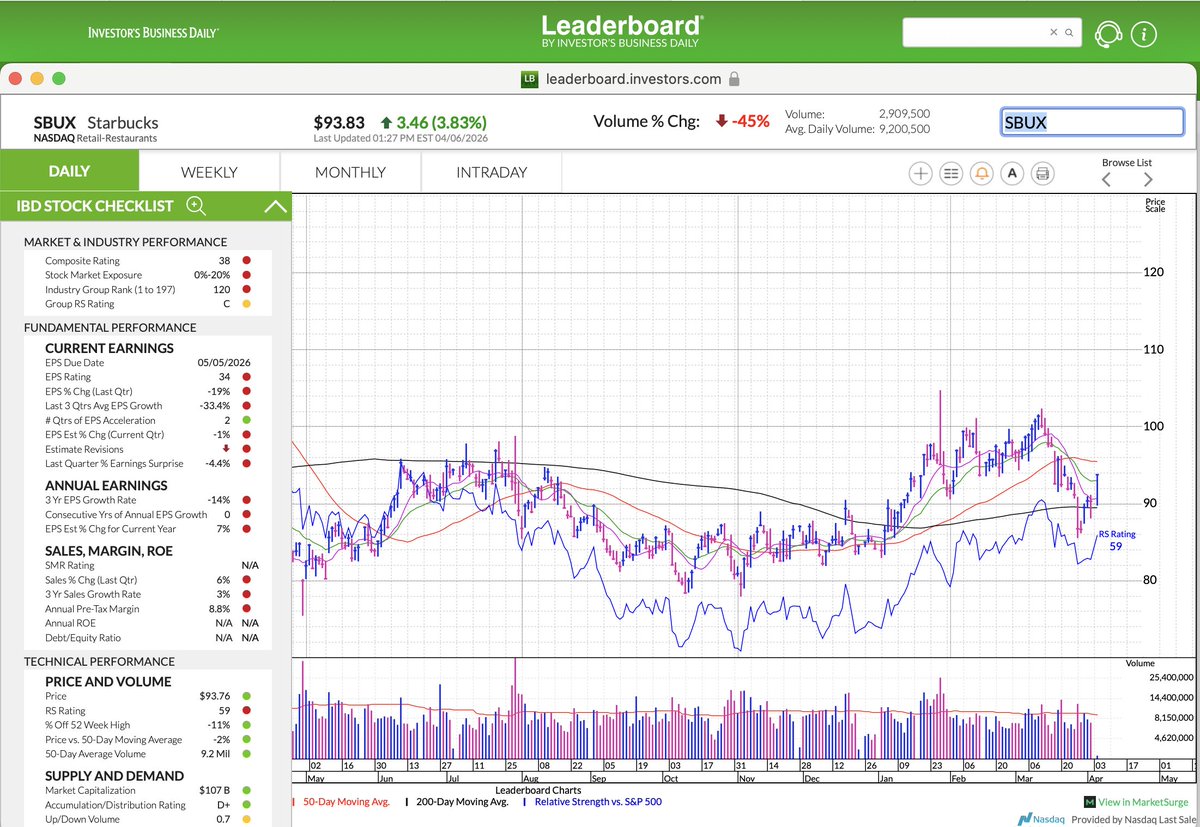Switch to the WEEKLY chart tab

209,172
